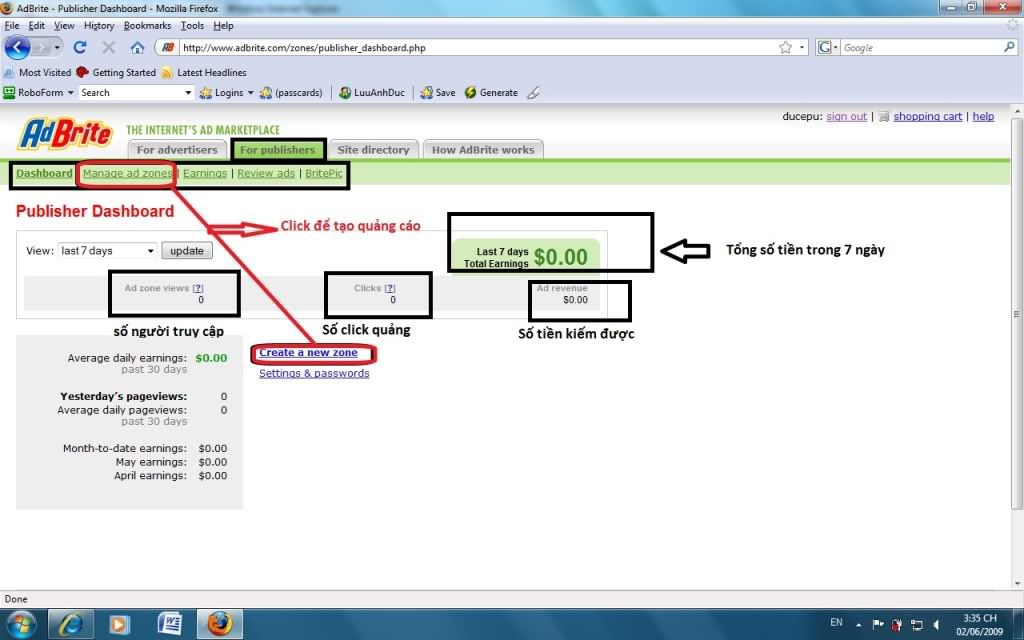Open the (passcards) toolbar item
Screen dimensions: 1024x640
coord(291,93)
